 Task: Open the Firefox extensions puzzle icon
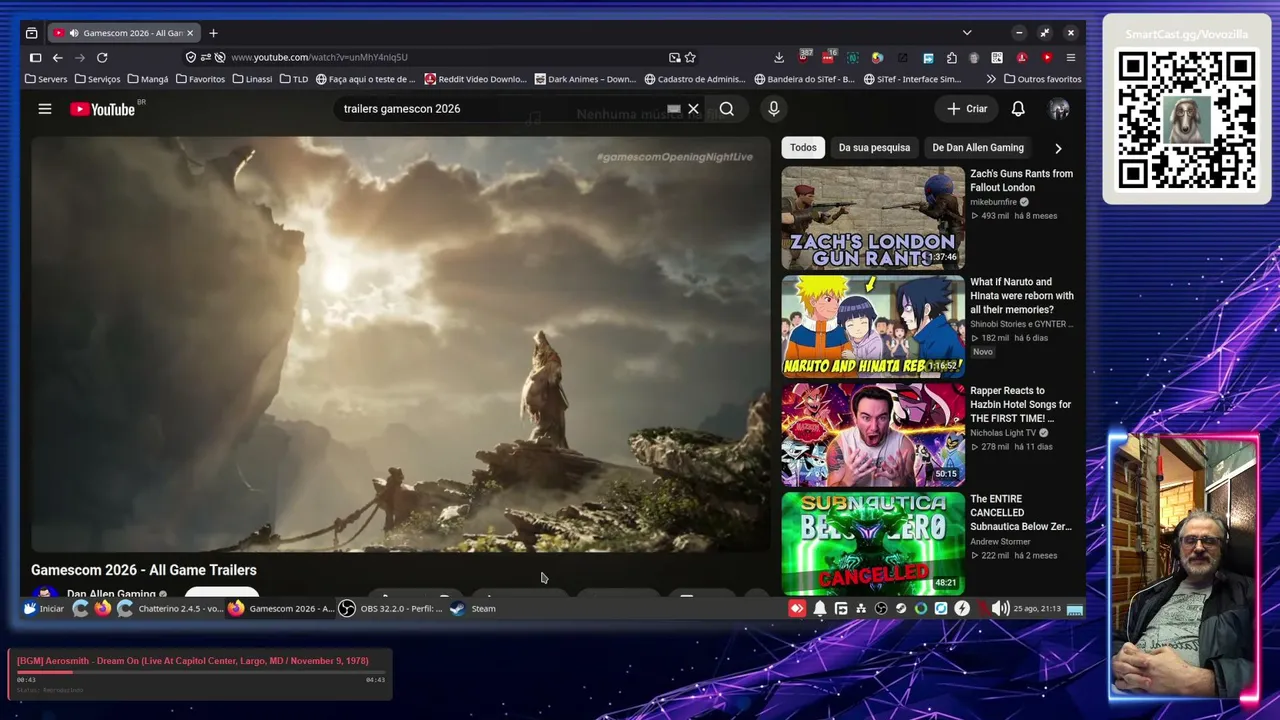click(x=951, y=57)
